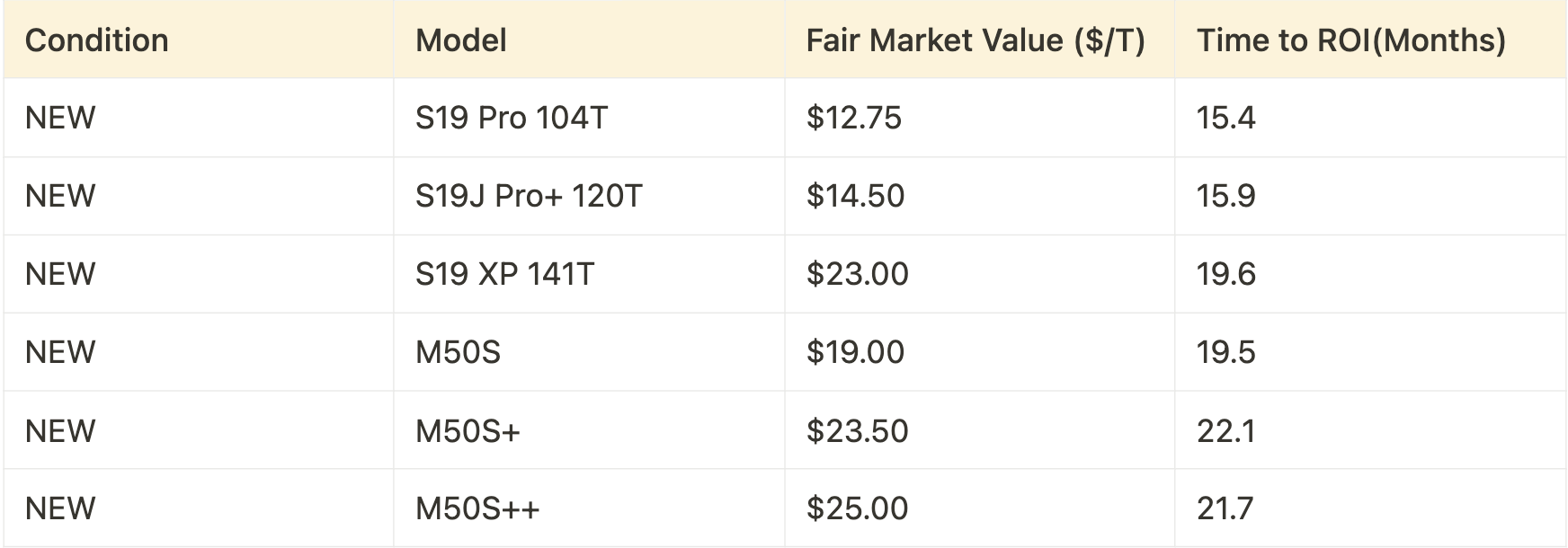Viewport: 1568px width, 548px height.
Task: Click the Fair Market Value ($/T) header
Action: point(979,40)
